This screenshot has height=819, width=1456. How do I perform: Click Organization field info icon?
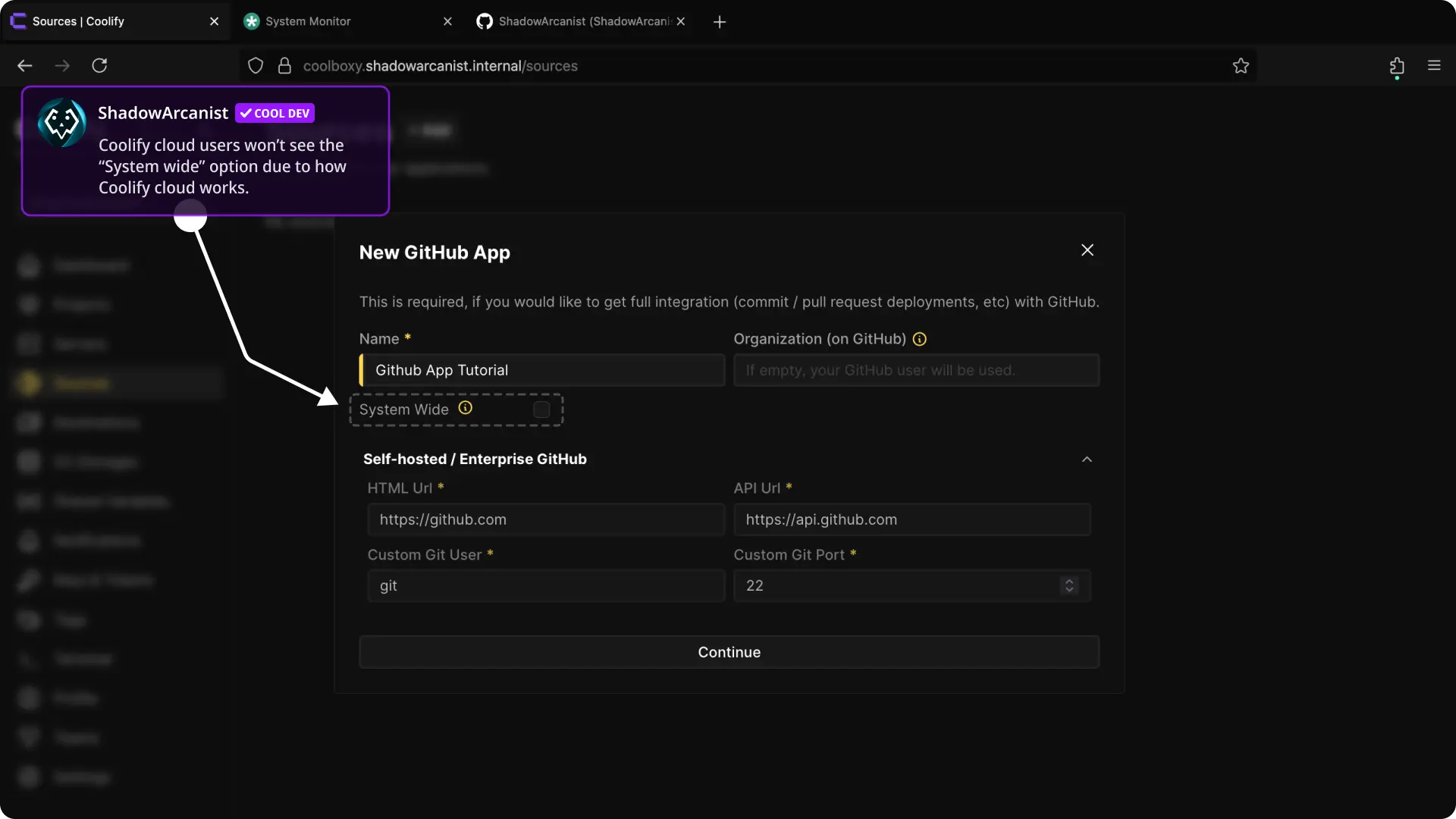[x=919, y=339]
